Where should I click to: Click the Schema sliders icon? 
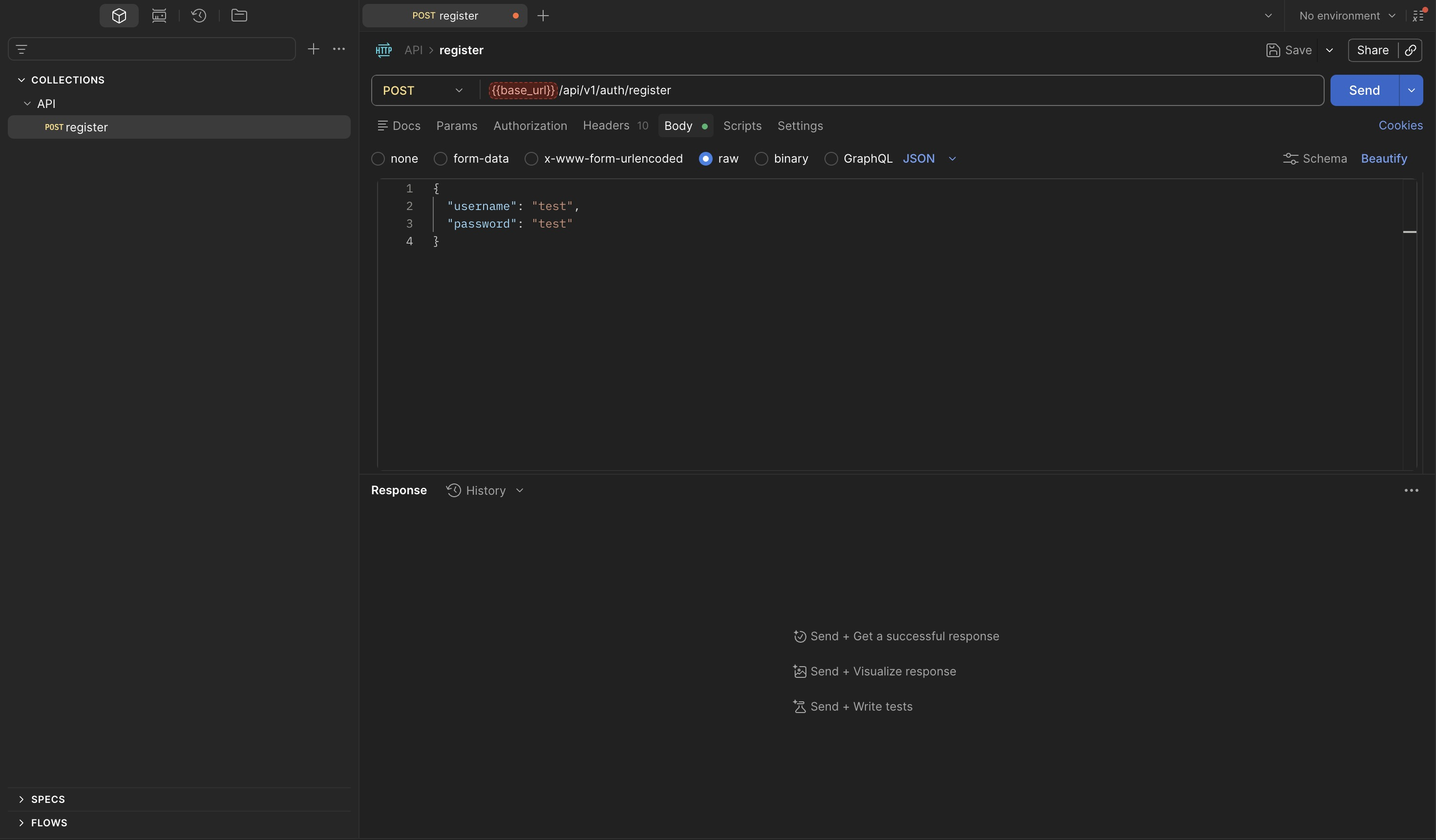(1290, 158)
